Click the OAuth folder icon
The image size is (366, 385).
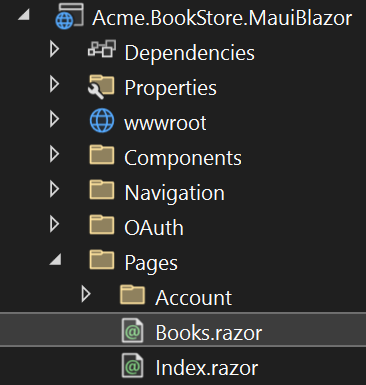pos(102,225)
